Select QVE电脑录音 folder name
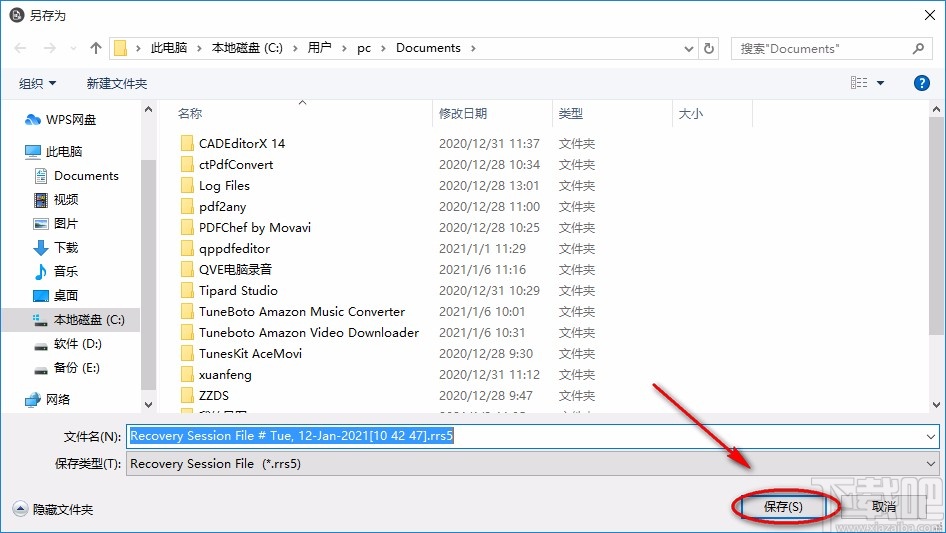This screenshot has width=946, height=533. (x=235, y=270)
